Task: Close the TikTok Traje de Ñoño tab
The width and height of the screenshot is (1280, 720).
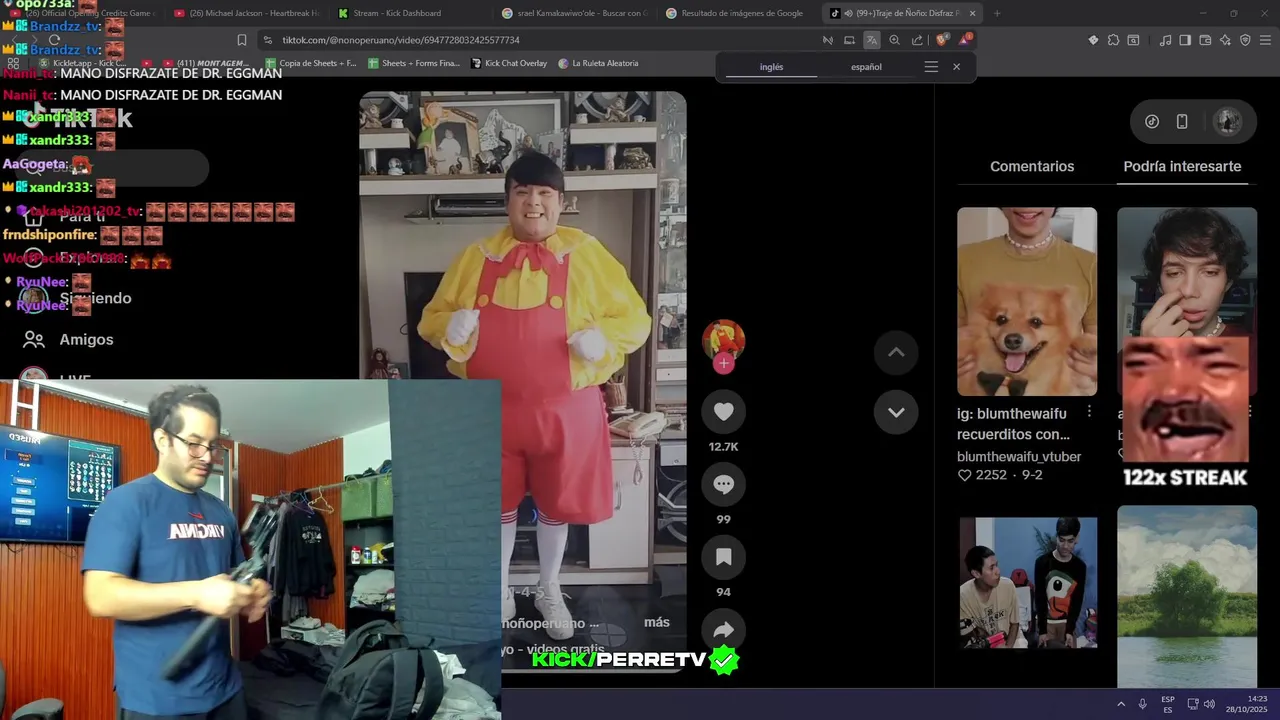Action: click(972, 13)
